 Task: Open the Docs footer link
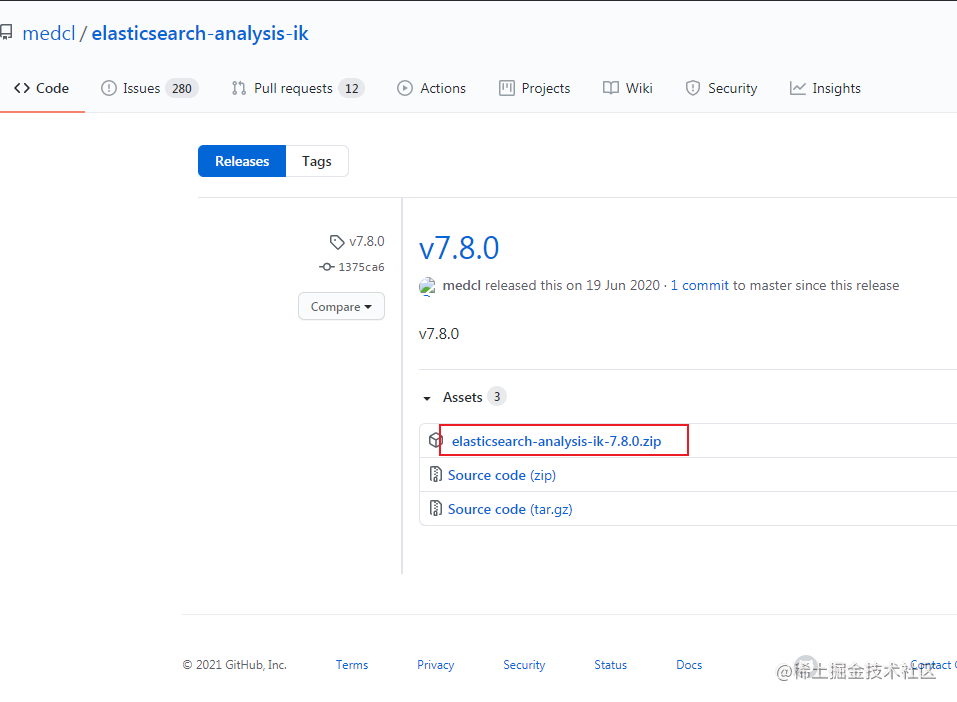[x=689, y=665]
